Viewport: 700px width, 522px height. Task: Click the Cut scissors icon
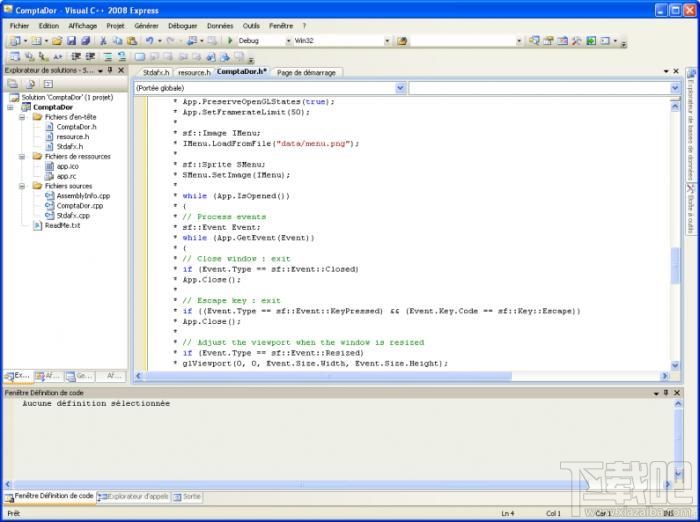104,41
